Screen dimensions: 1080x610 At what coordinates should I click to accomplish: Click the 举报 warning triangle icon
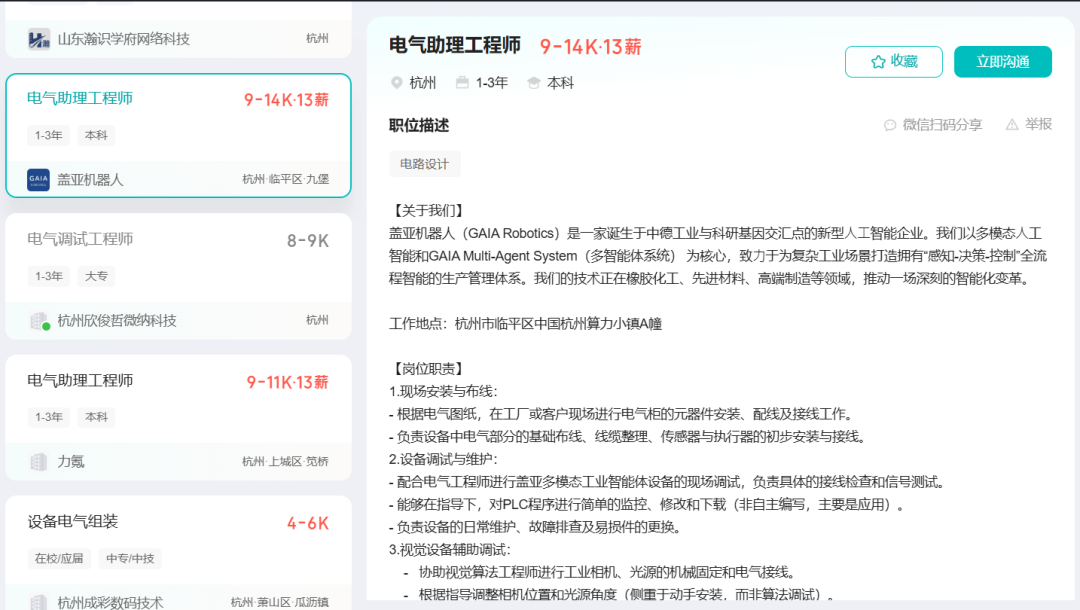[1012, 125]
